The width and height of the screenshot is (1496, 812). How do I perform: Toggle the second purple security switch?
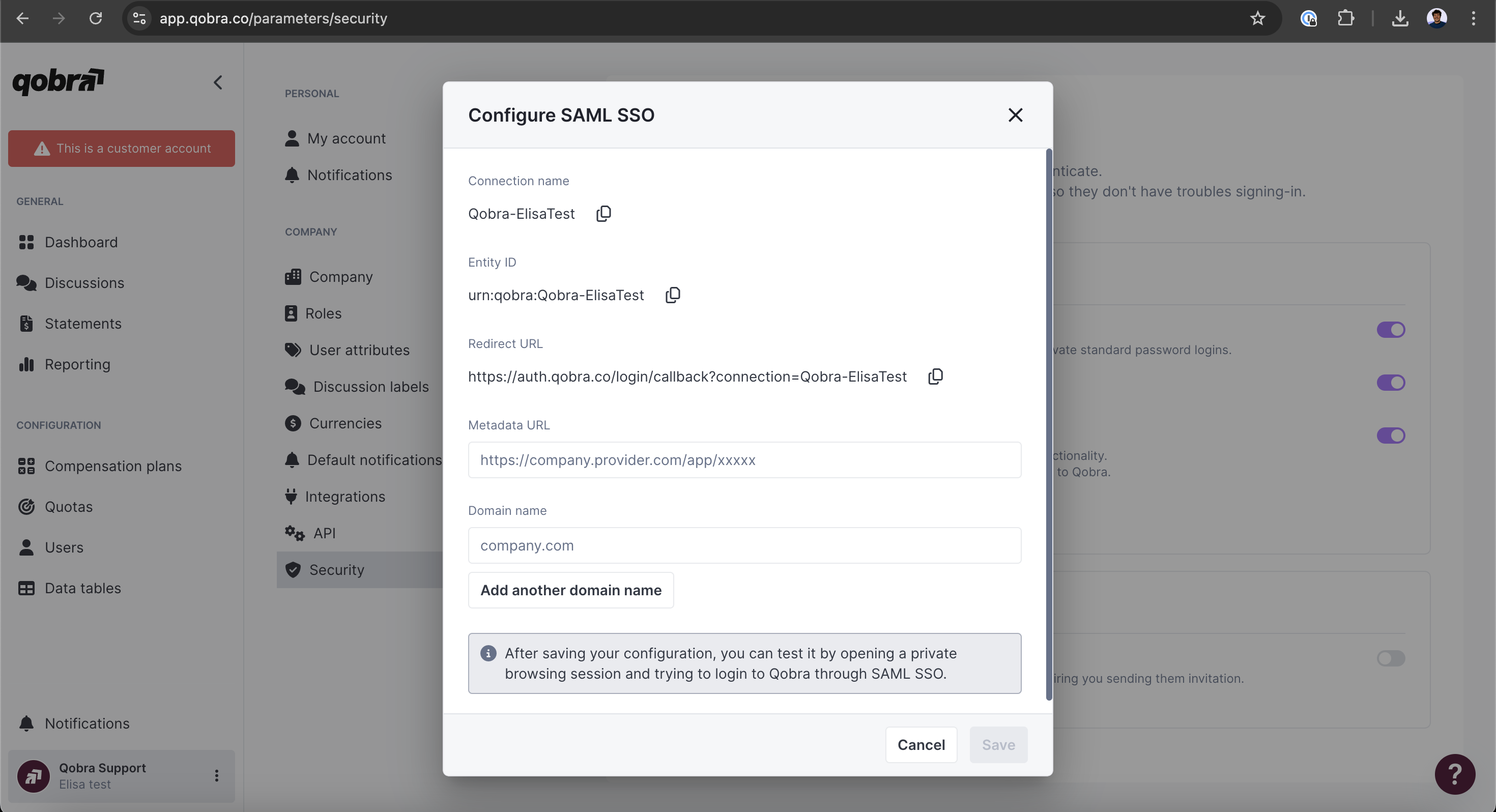click(1390, 383)
